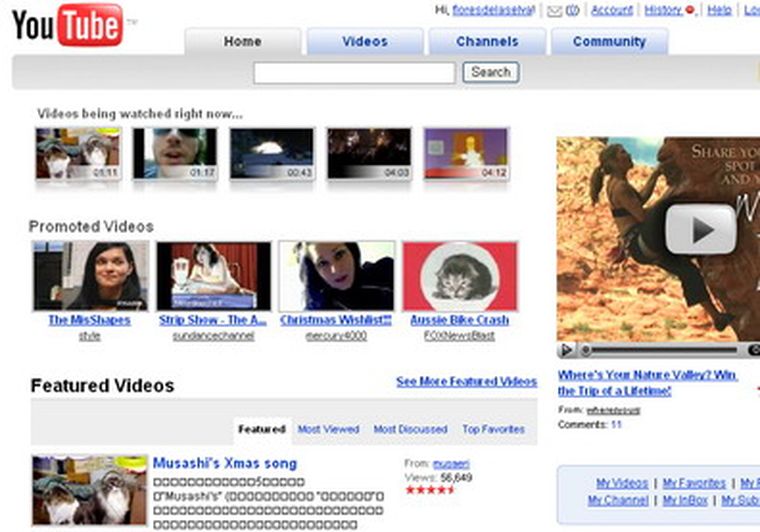Open the Aussie Bike Crash title link
This screenshot has height=532, width=760.
[x=459, y=320]
